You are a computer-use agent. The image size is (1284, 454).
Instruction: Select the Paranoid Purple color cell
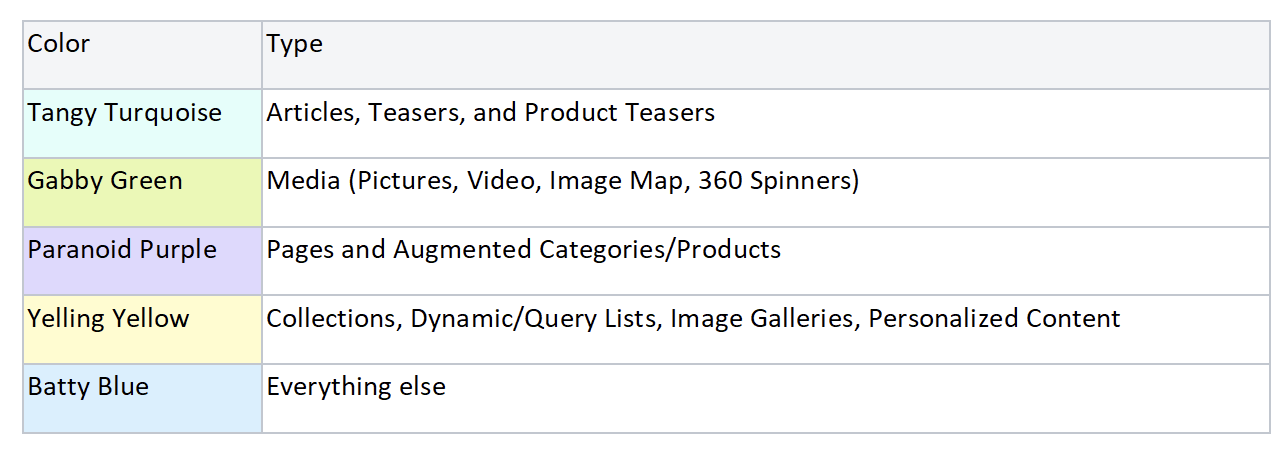[x=142, y=261]
